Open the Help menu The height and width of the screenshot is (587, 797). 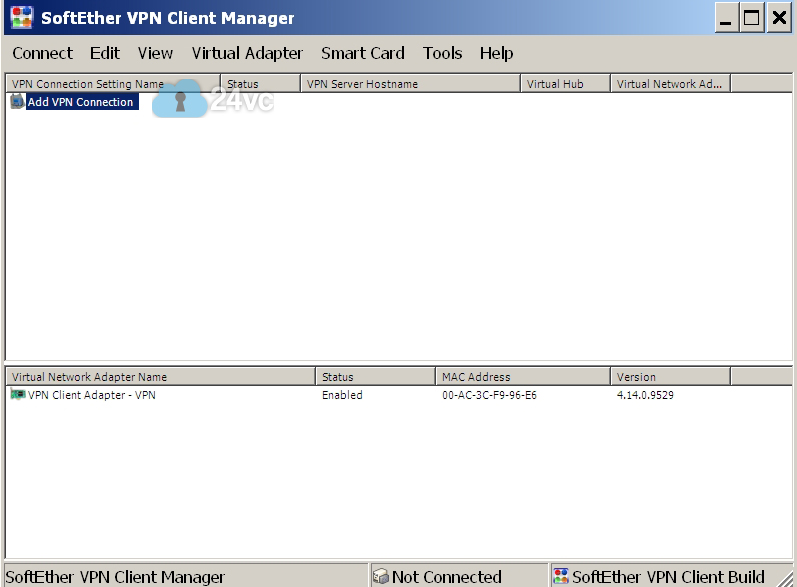click(x=496, y=53)
